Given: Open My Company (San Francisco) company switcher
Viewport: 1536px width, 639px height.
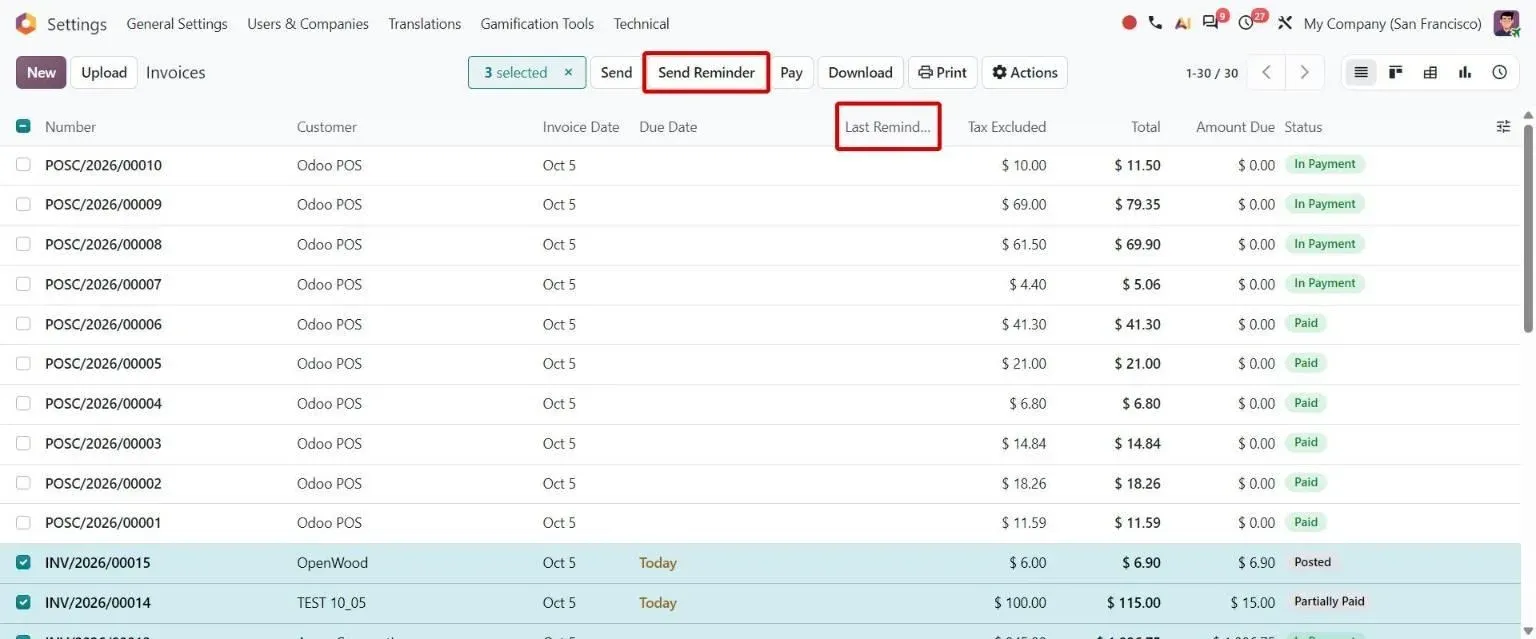Looking at the screenshot, I should tap(1392, 23).
